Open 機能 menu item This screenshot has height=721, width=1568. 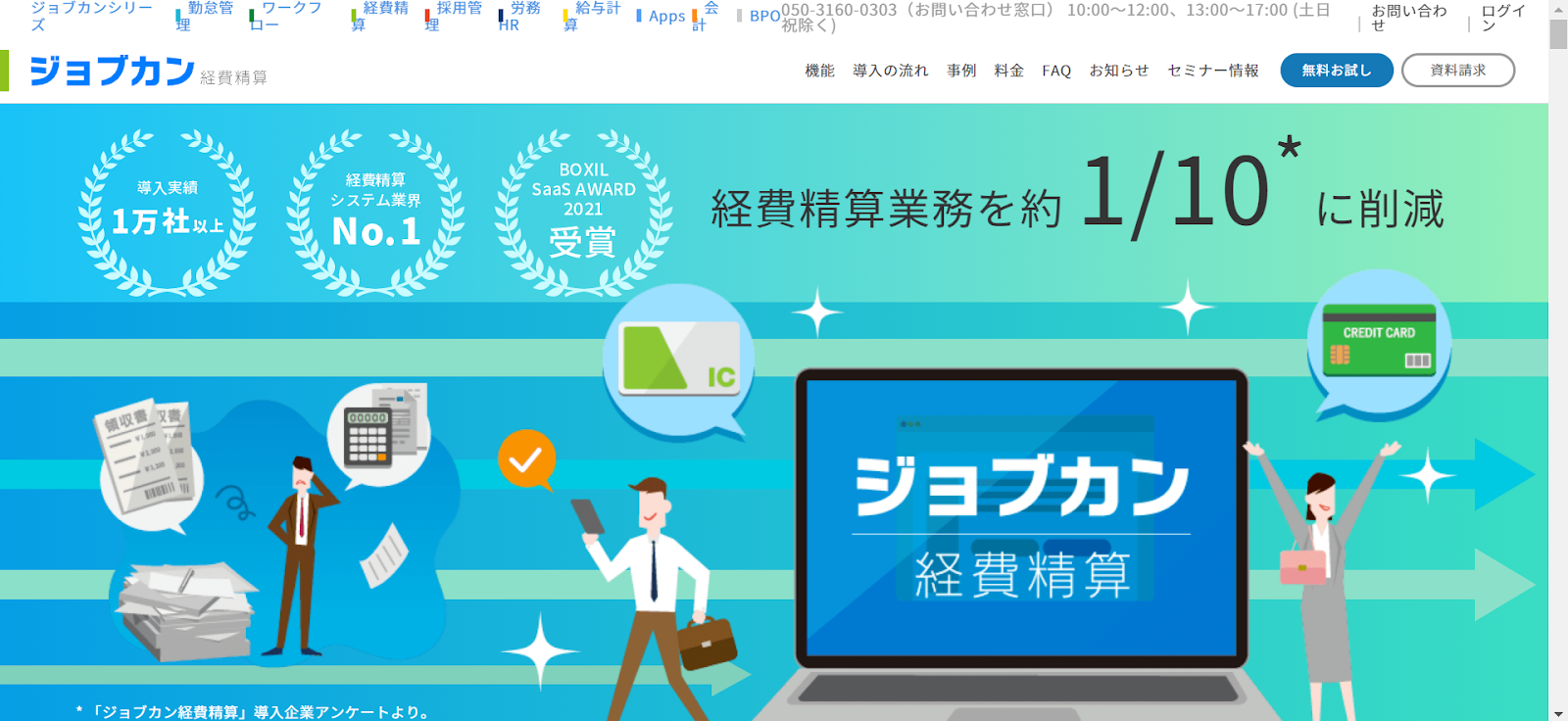tap(819, 71)
